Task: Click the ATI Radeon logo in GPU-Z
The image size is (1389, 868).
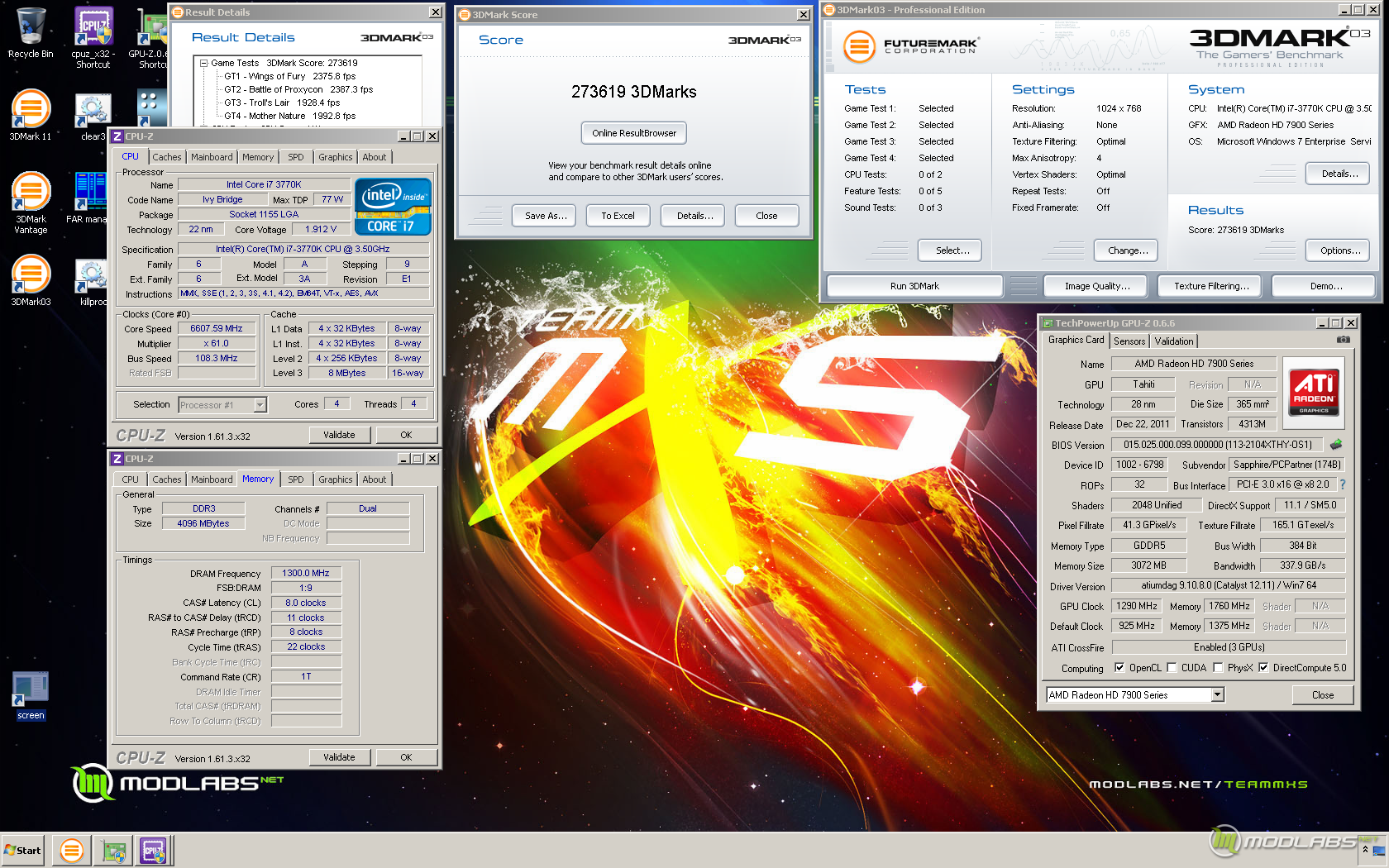Action: [x=1314, y=392]
